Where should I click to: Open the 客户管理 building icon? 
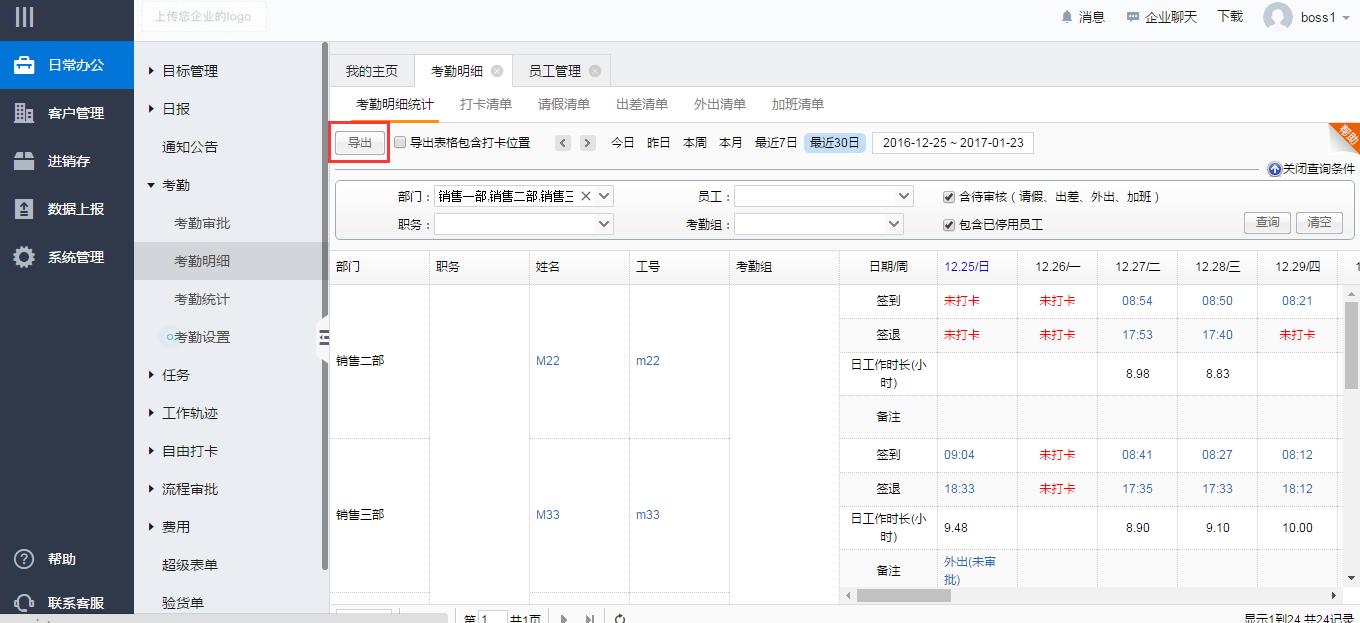[x=24, y=113]
